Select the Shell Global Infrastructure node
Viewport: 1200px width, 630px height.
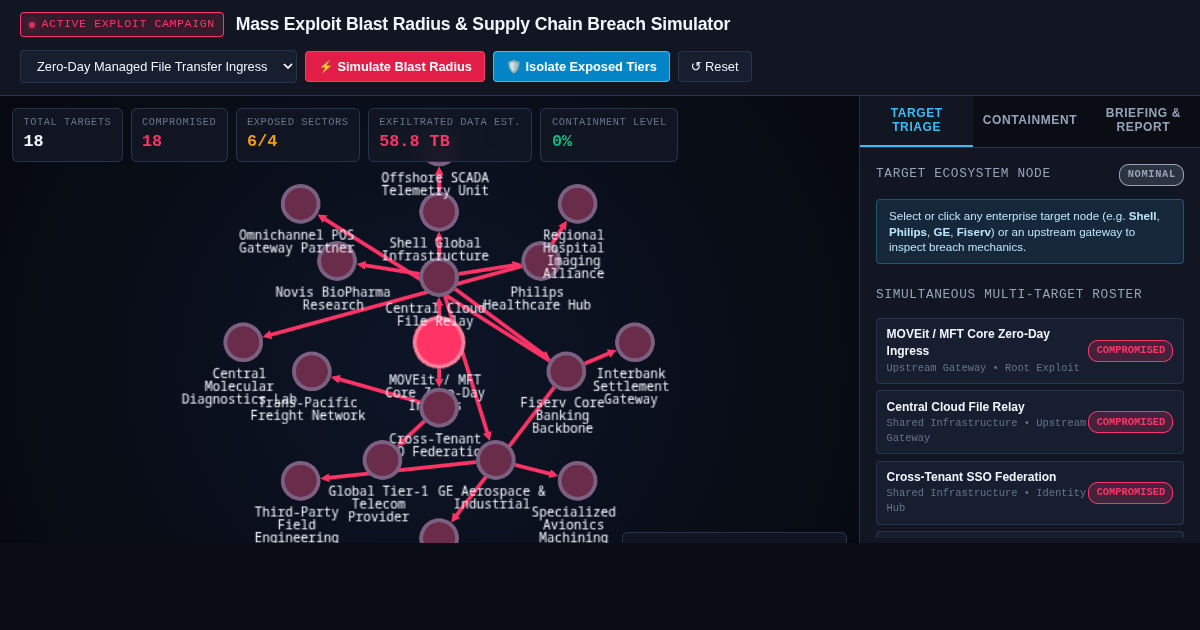click(439, 212)
